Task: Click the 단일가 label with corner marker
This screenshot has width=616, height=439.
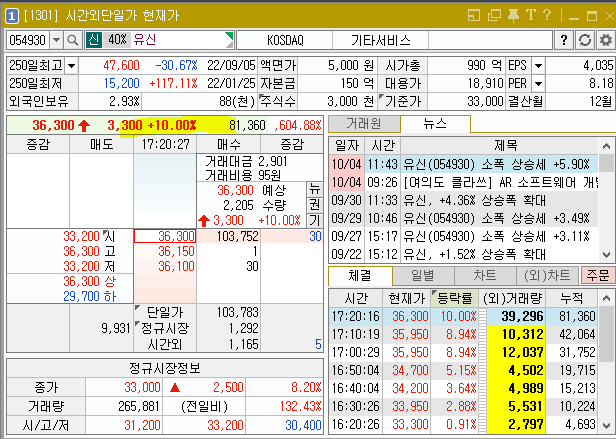Action: (165, 312)
